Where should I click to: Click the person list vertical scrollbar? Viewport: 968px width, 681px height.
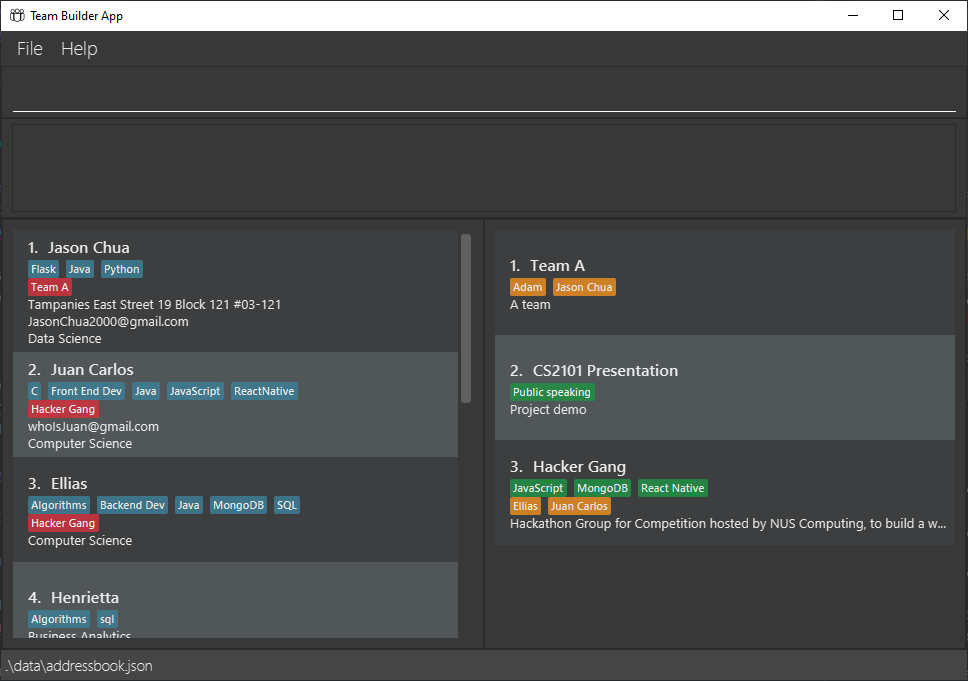[x=465, y=317]
